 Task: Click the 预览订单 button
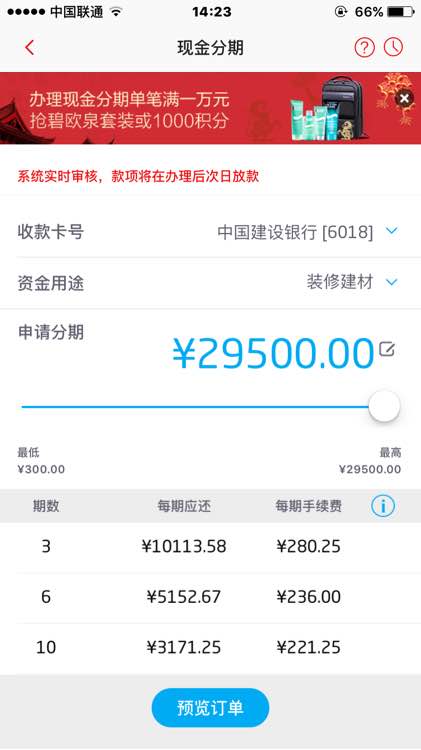coord(210,708)
